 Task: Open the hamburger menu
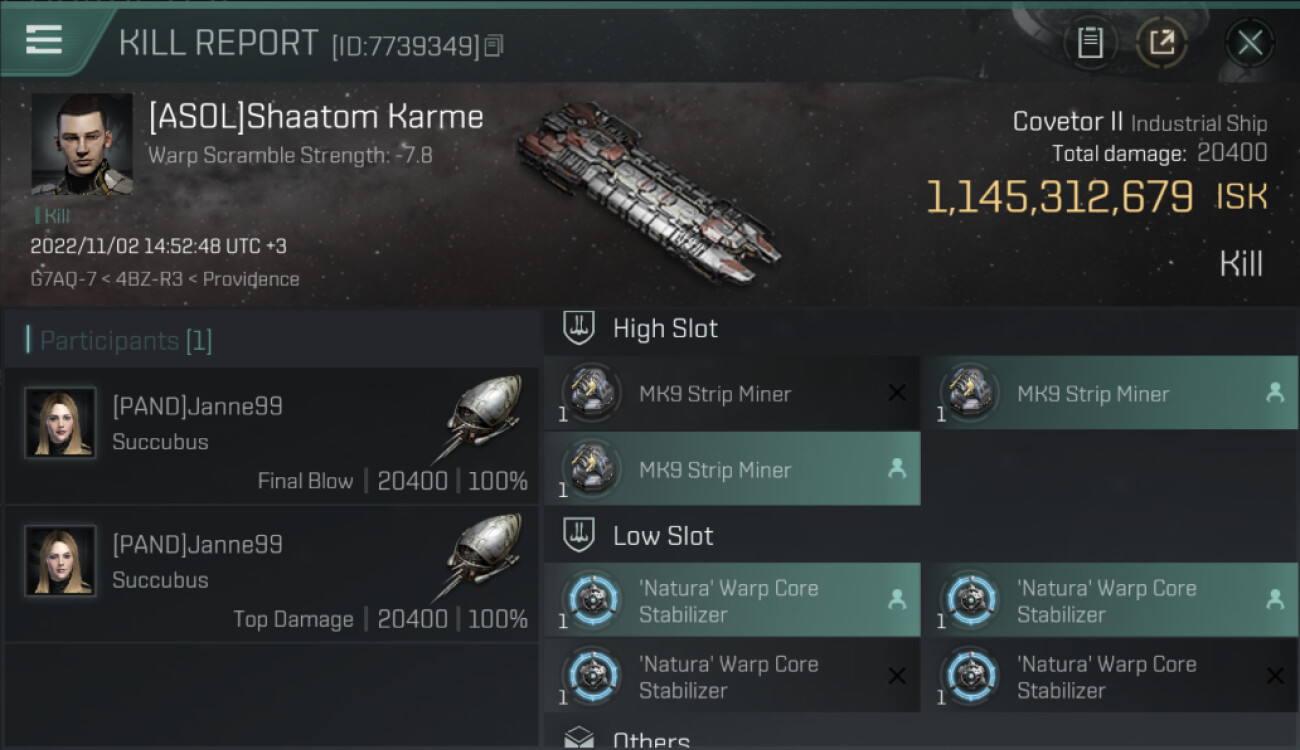tap(44, 40)
